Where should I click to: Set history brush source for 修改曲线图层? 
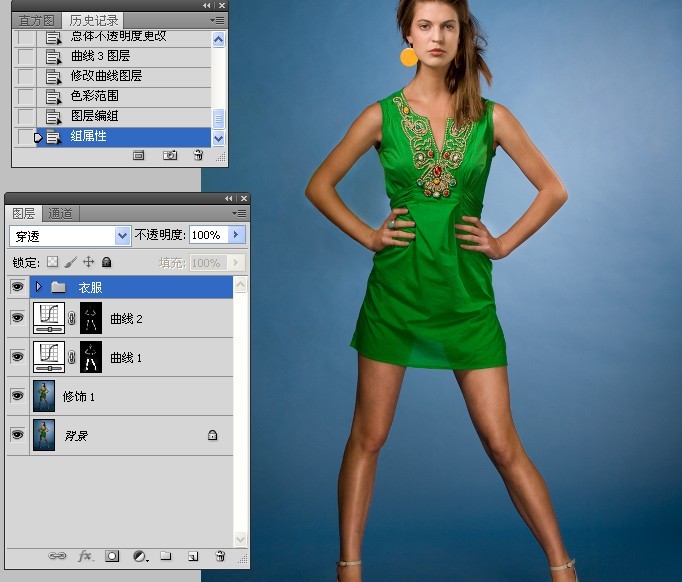point(26,77)
